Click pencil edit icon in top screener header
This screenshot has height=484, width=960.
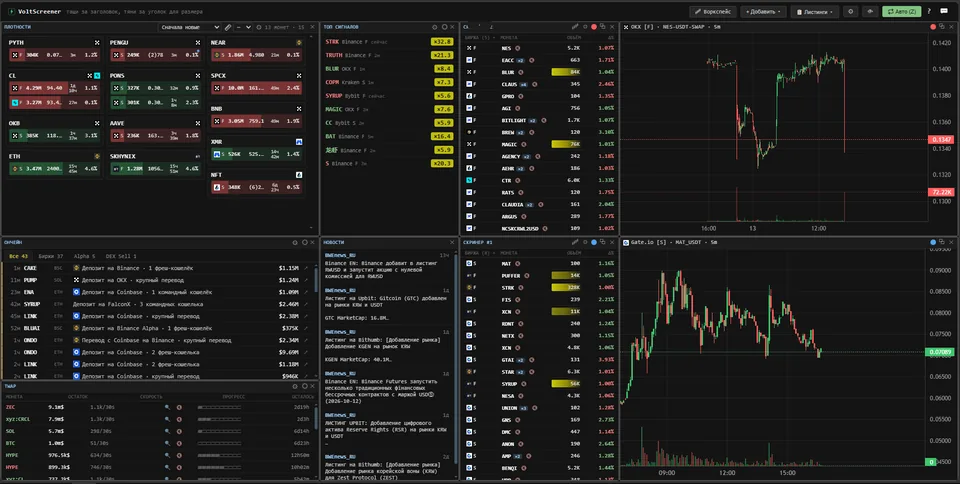(x=575, y=27)
